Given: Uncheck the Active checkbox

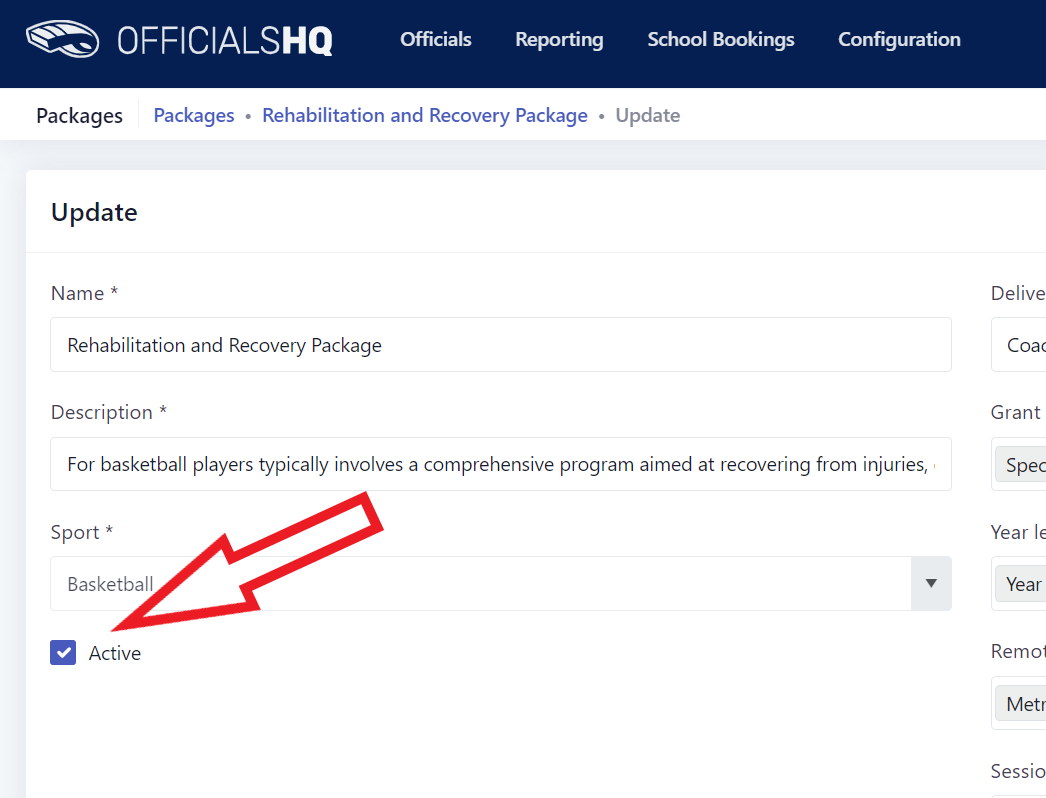Looking at the screenshot, I should [x=63, y=652].
